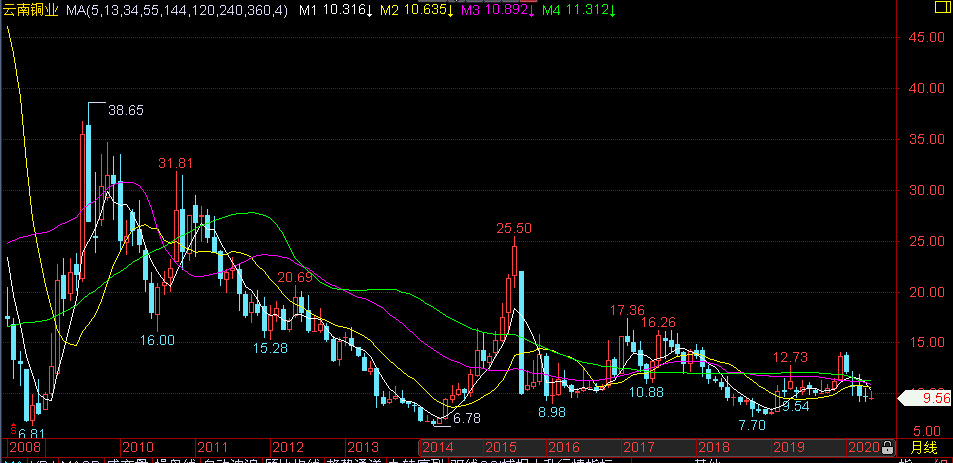Image resolution: width=953 pixels, height=463 pixels.
Task: Click the red marker icon above 6.81
Action: 12,428
